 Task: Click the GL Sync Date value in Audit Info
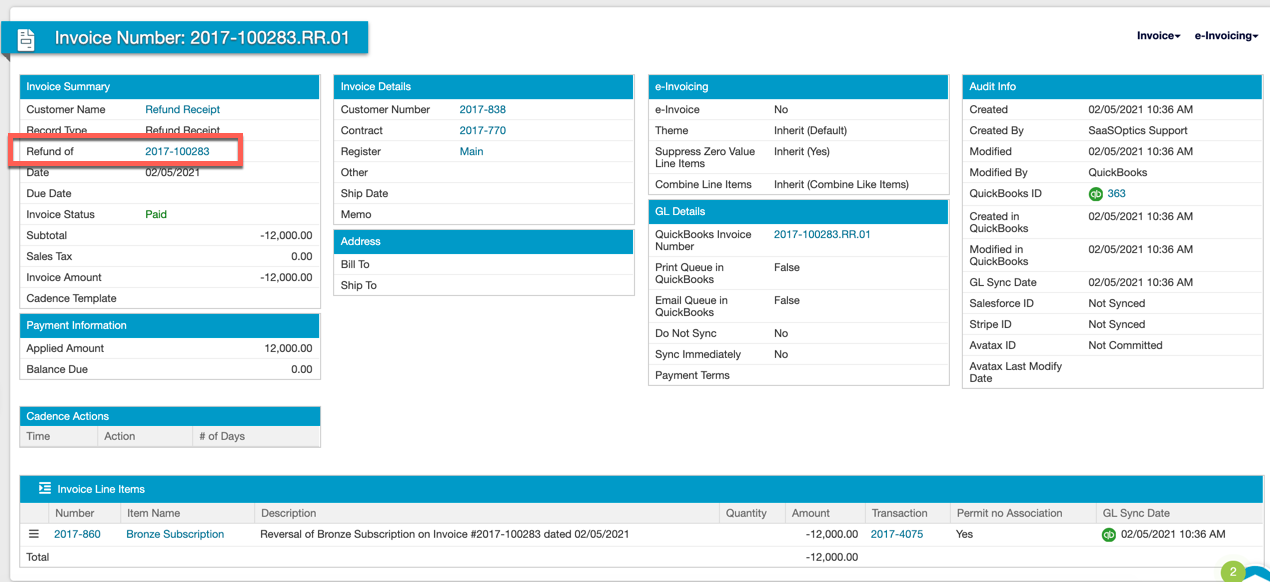point(1140,283)
